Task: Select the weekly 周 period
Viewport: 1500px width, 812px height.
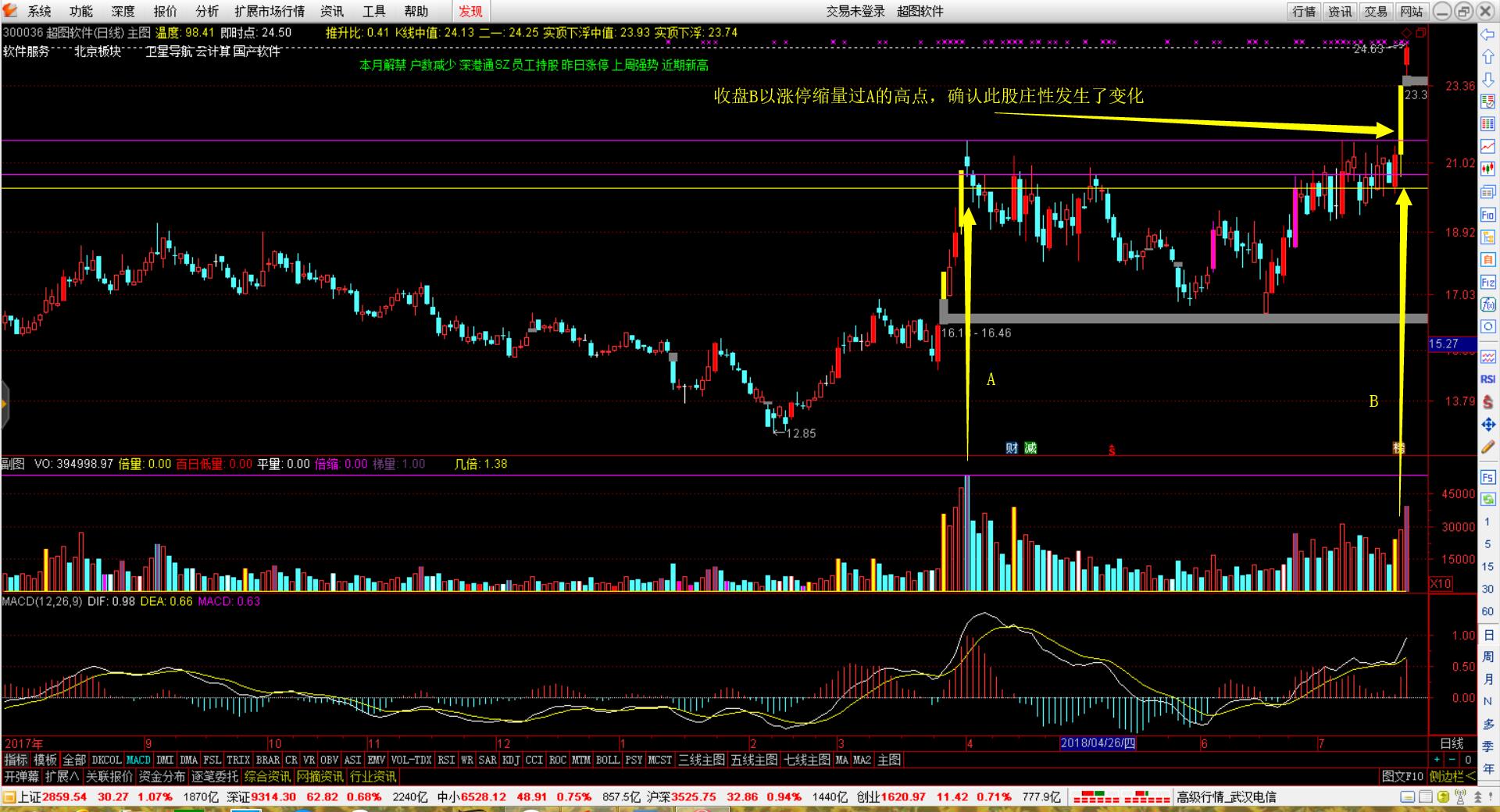Action: tap(1487, 657)
